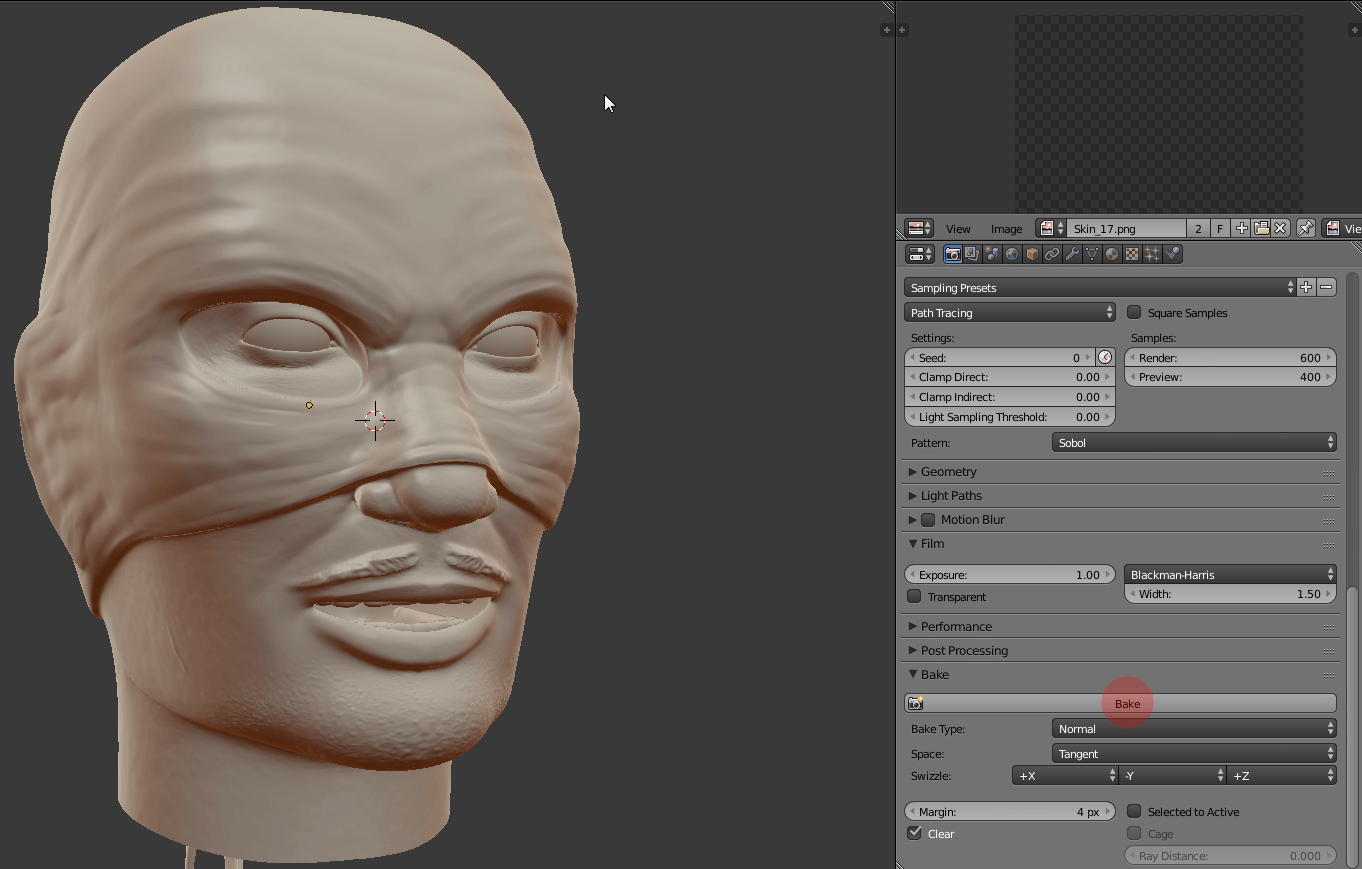Click the new image plus icon
Screen dimensions: 1362x869
[x=1241, y=229]
